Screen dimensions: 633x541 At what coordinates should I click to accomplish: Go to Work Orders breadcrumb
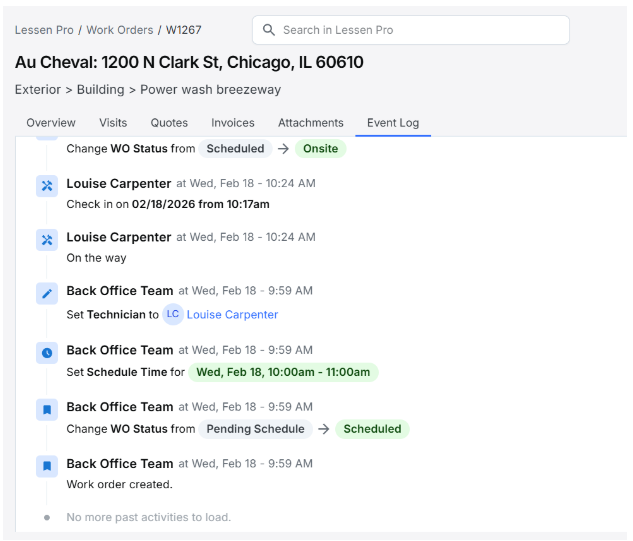click(x=119, y=30)
